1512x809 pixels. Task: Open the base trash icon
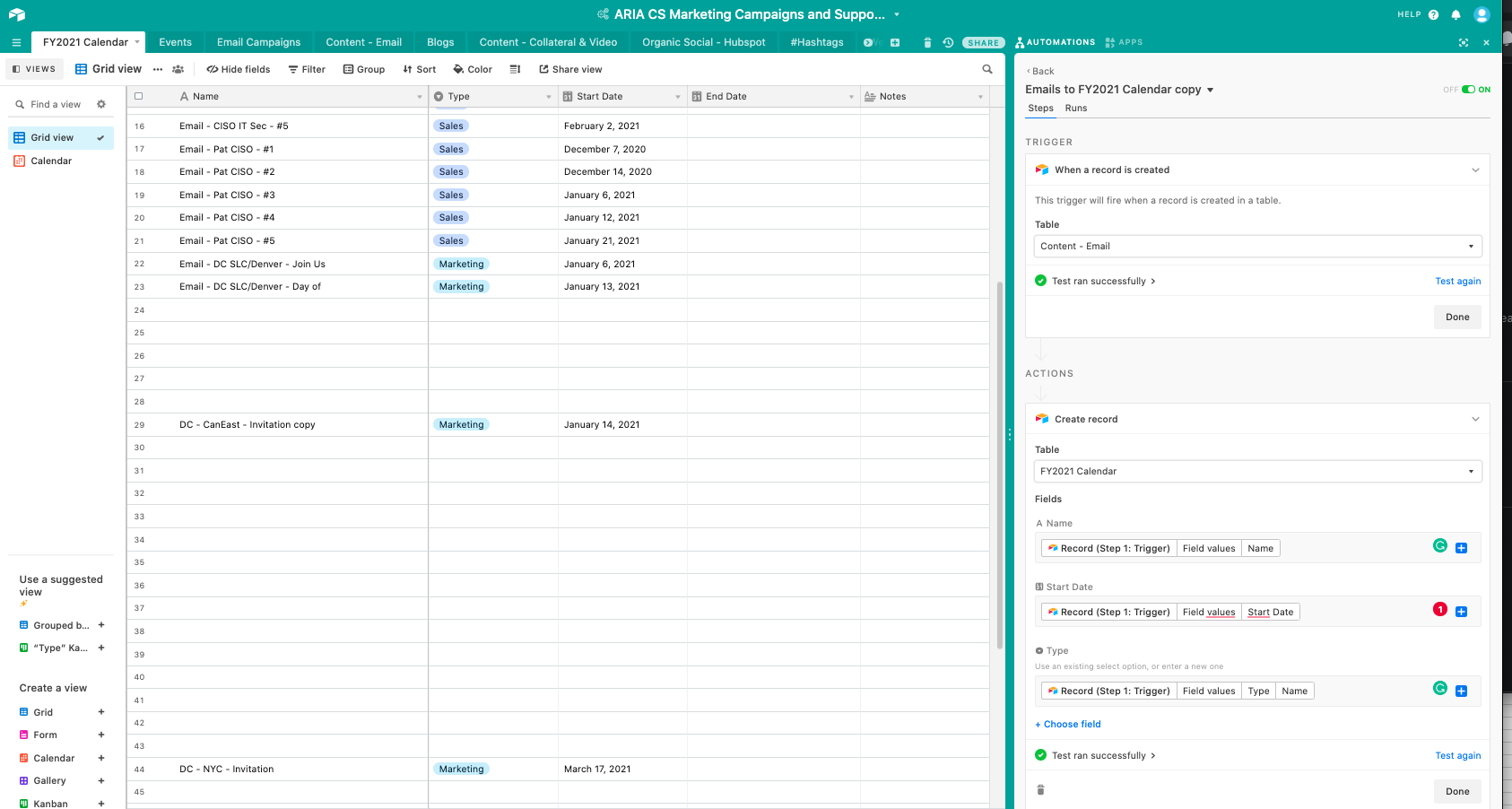click(x=927, y=42)
